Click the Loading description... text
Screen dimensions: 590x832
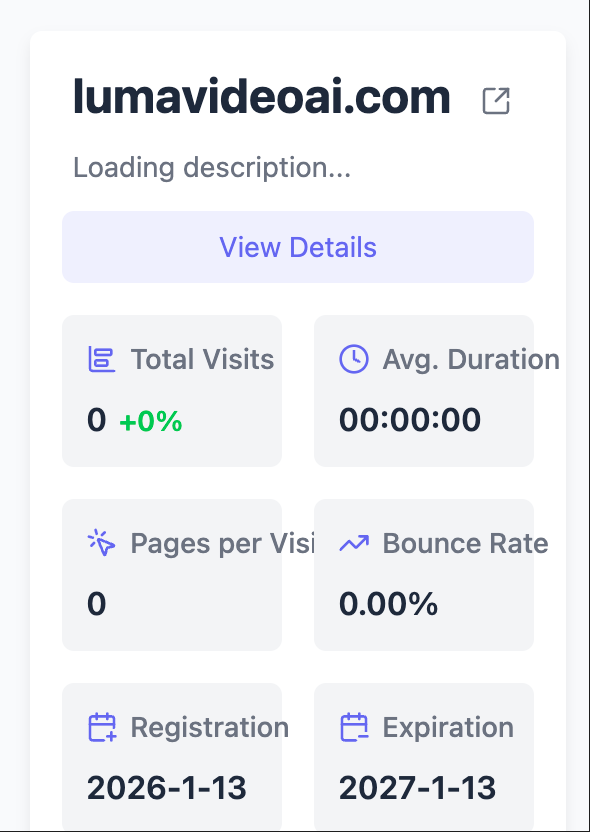[x=212, y=168]
